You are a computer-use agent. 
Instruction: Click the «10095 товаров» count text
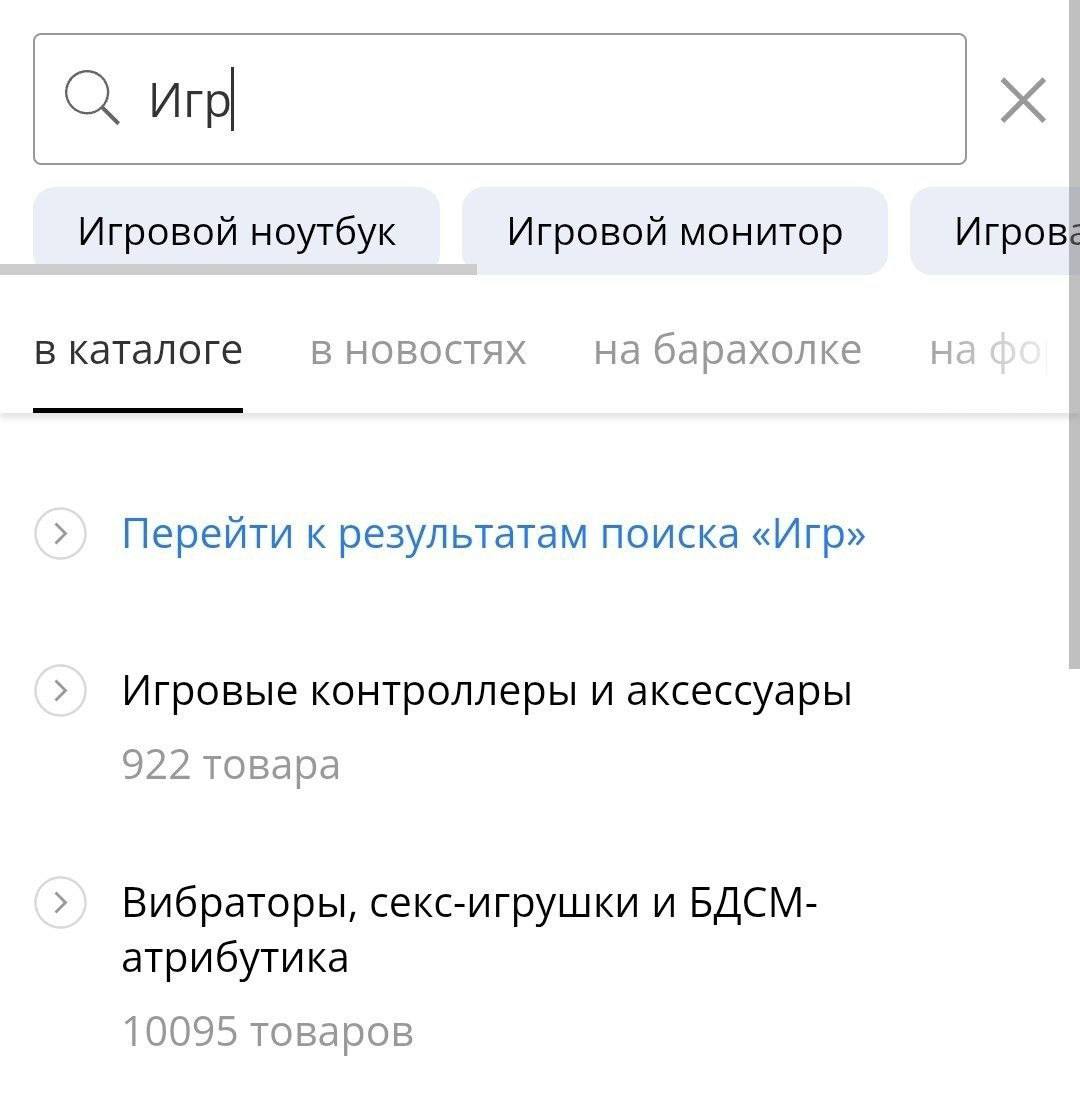[x=268, y=1031]
